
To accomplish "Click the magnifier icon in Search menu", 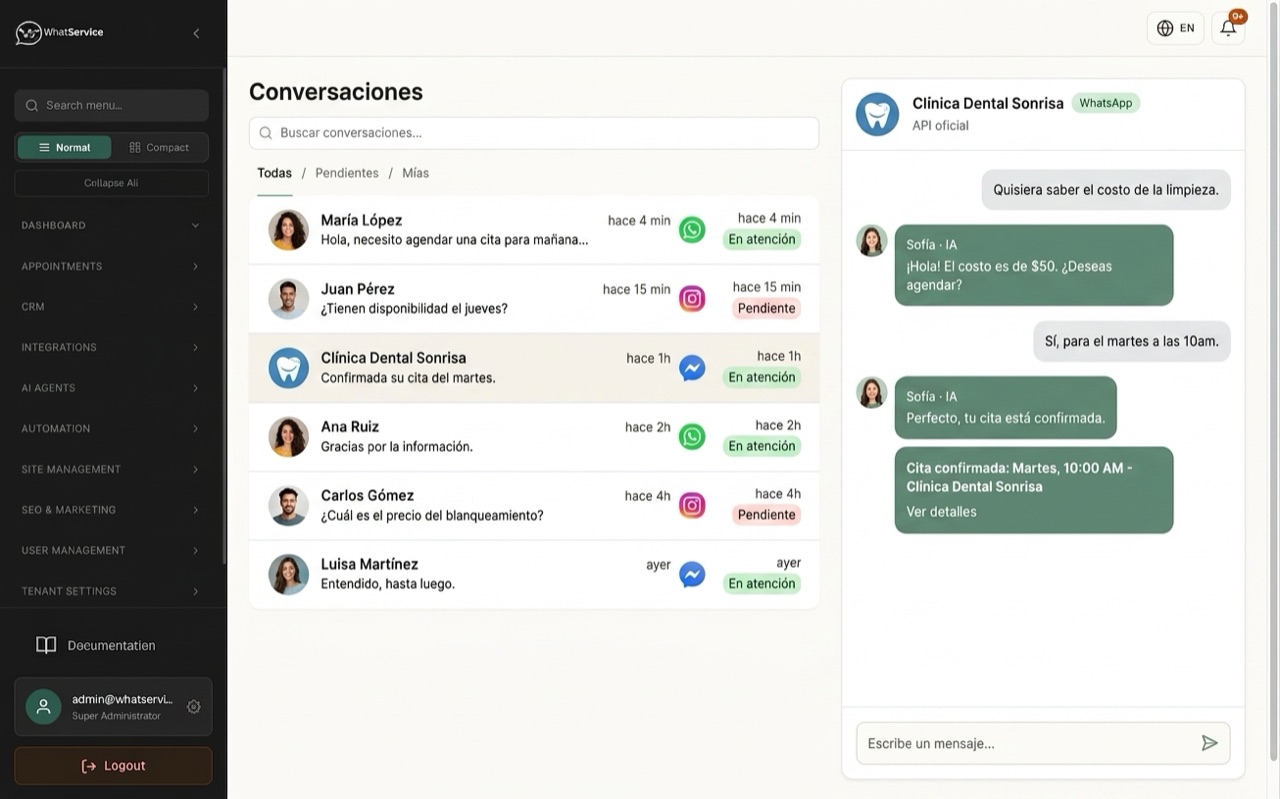I will (x=32, y=105).
